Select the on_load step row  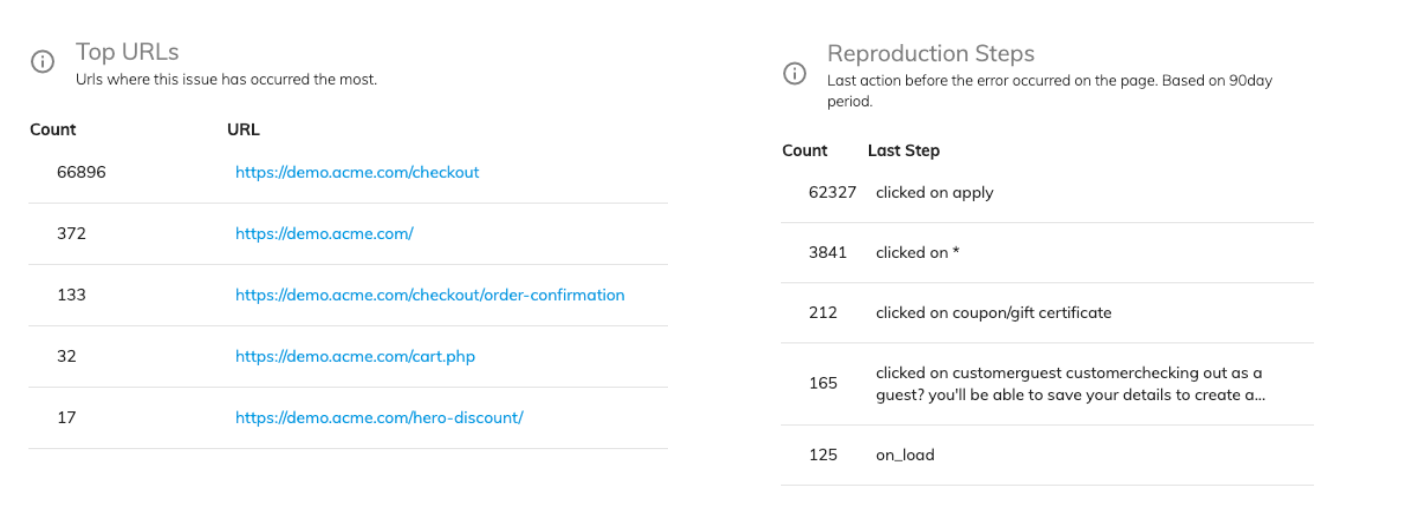tap(1047, 455)
